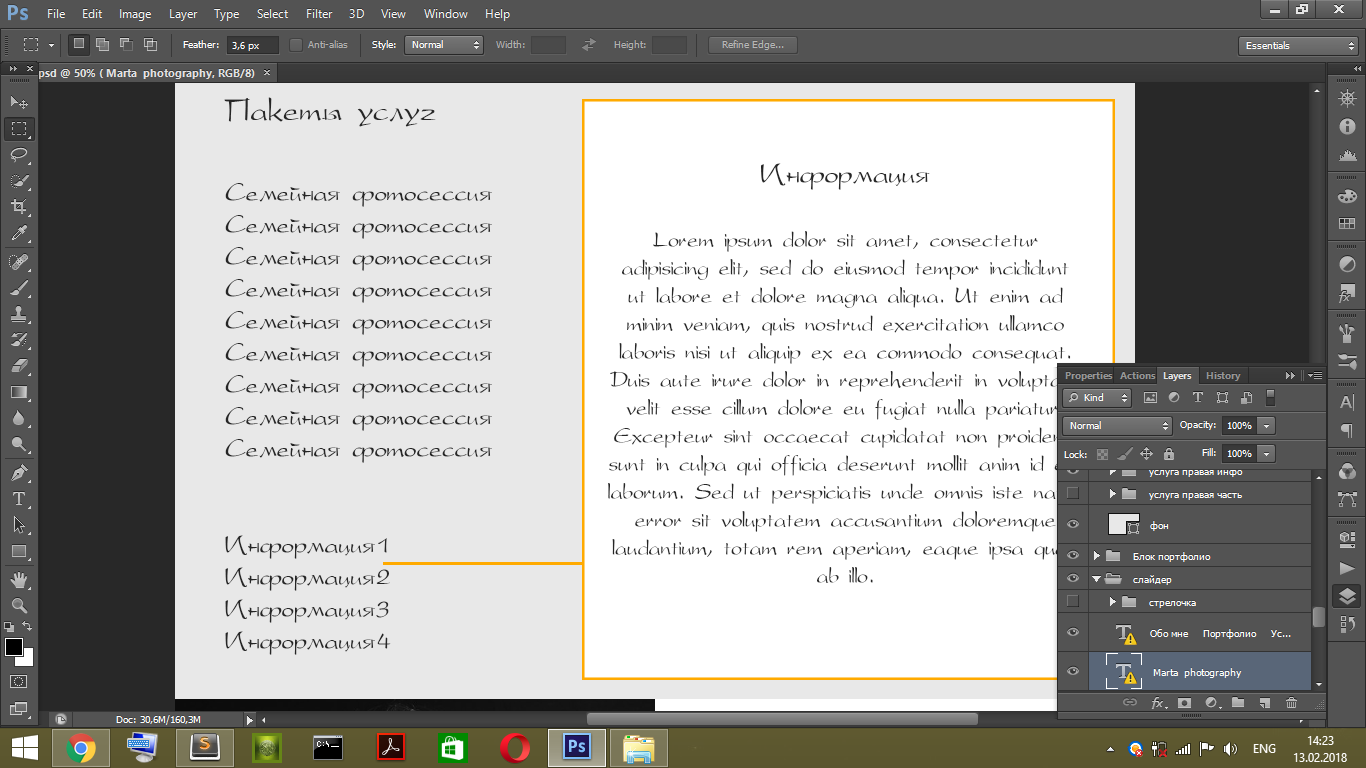Expand the услуга правая часть group

click(x=1113, y=494)
